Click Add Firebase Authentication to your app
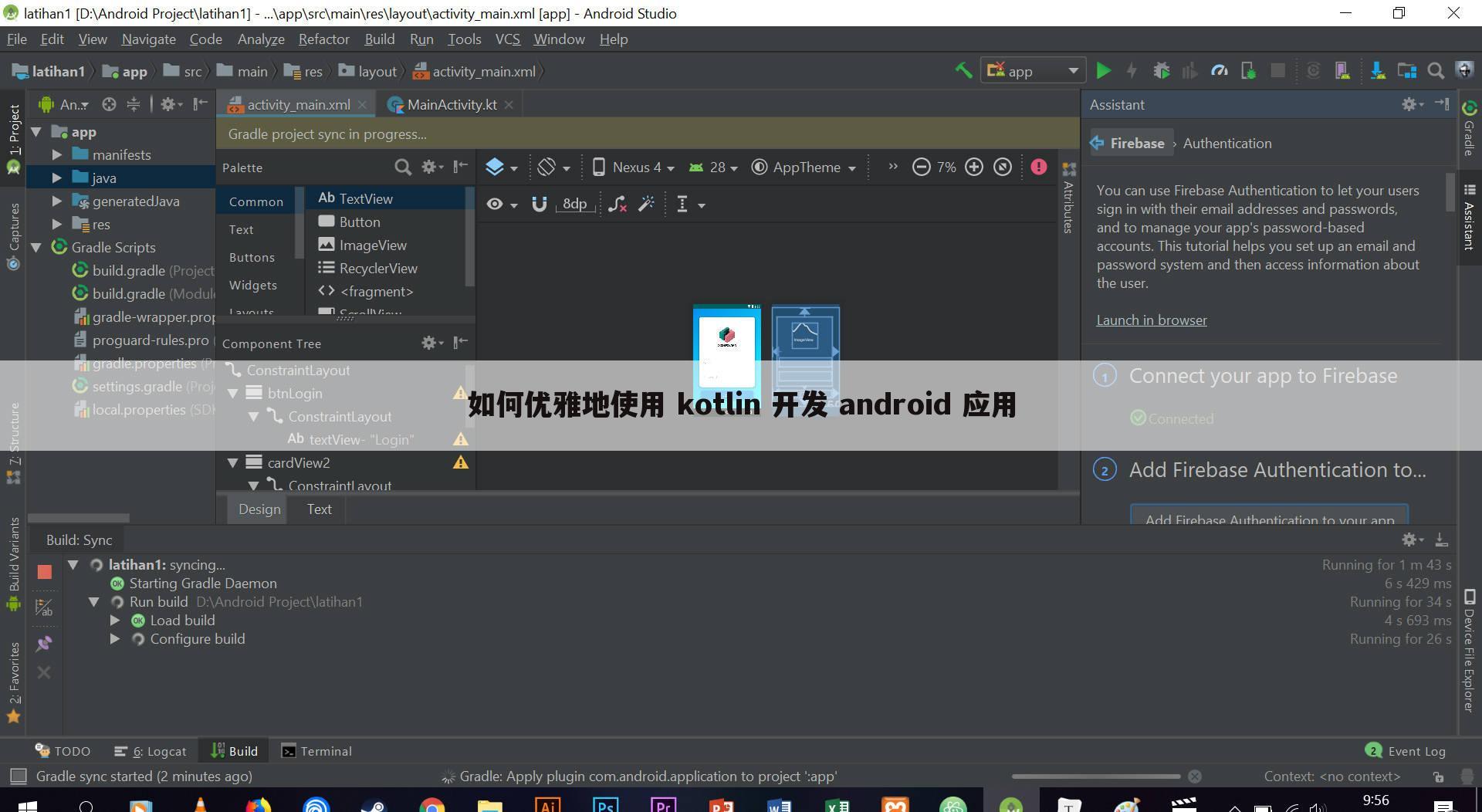1482x812 pixels. tap(1269, 517)
